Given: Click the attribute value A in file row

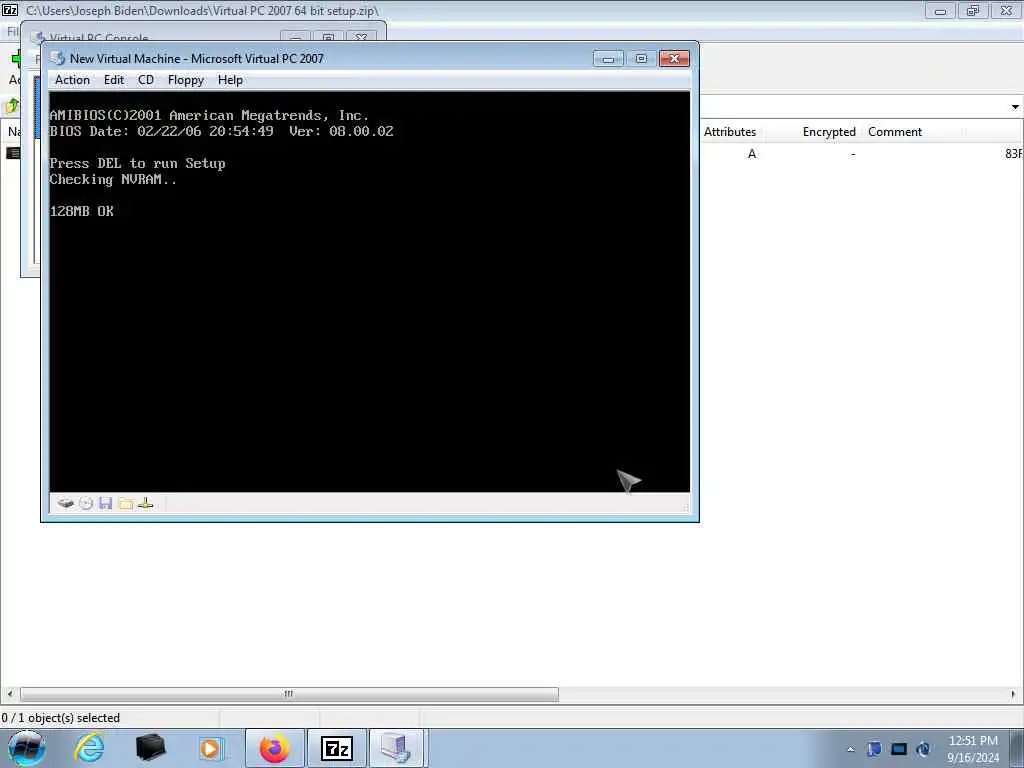Looking at the screenshot, I should click(x=752, y=153).
